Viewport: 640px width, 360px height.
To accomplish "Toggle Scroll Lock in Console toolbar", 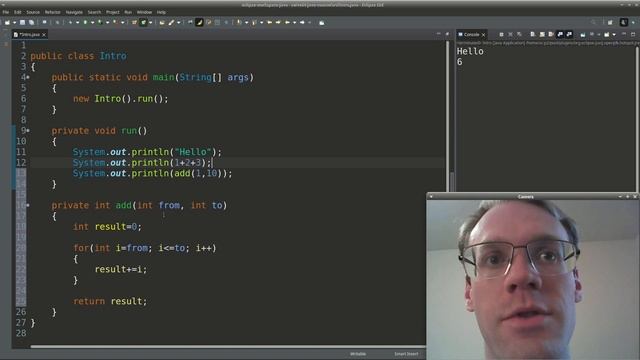I will coord(542,35).
